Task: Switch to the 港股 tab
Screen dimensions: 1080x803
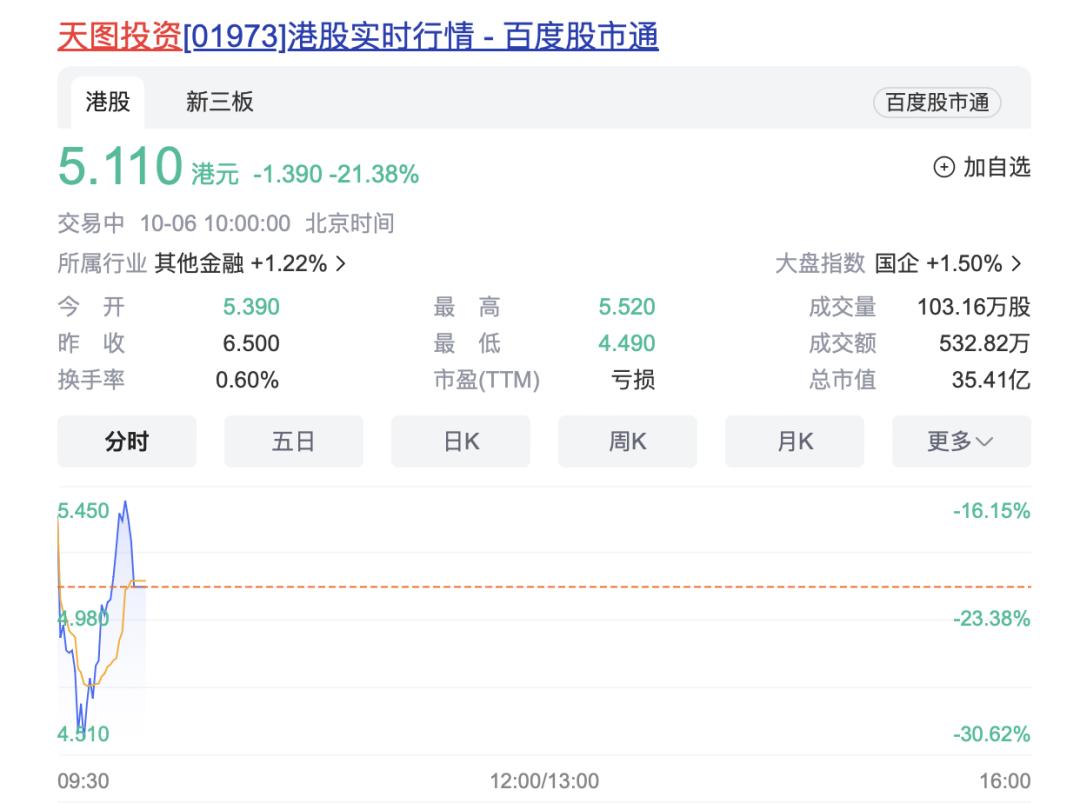Action: point(107,102)
